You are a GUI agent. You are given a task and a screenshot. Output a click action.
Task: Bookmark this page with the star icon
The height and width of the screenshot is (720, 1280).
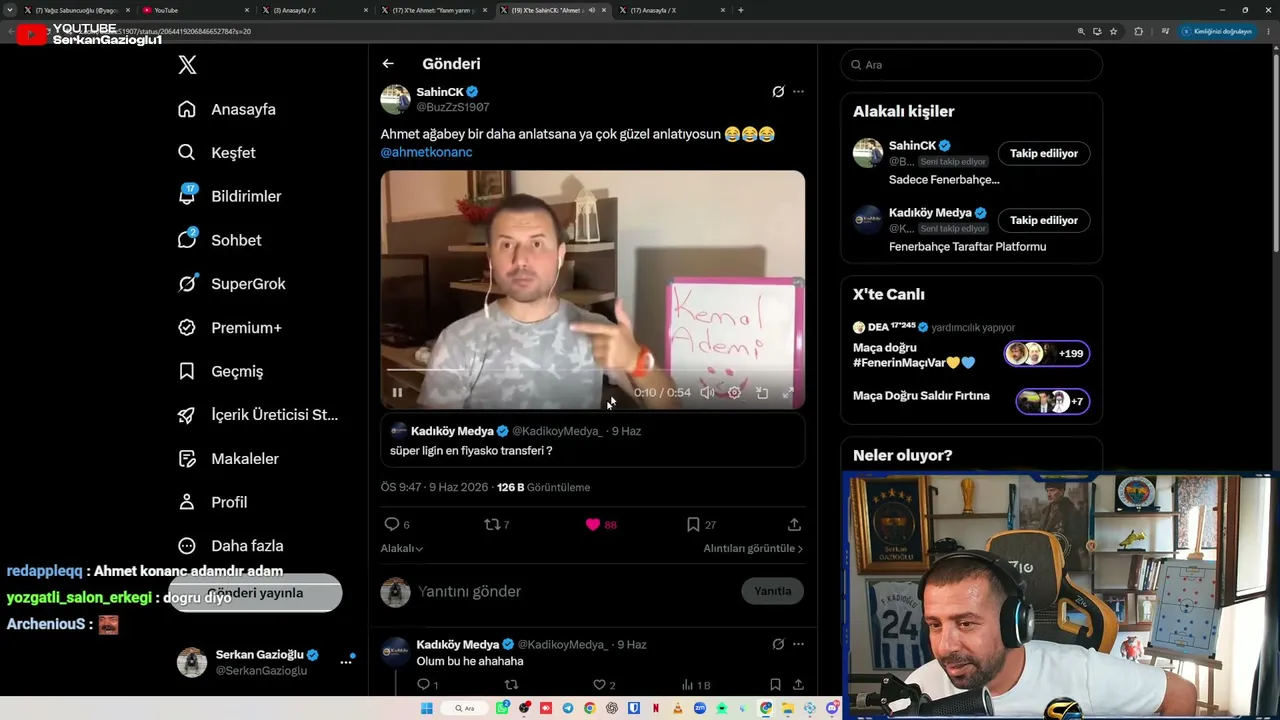click(1113, 31)
